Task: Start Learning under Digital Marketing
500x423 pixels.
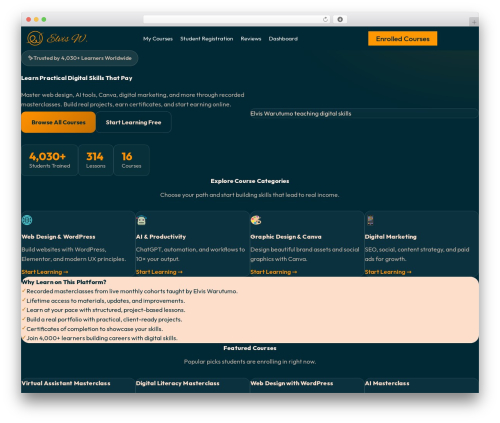Action: pos(388,272)
